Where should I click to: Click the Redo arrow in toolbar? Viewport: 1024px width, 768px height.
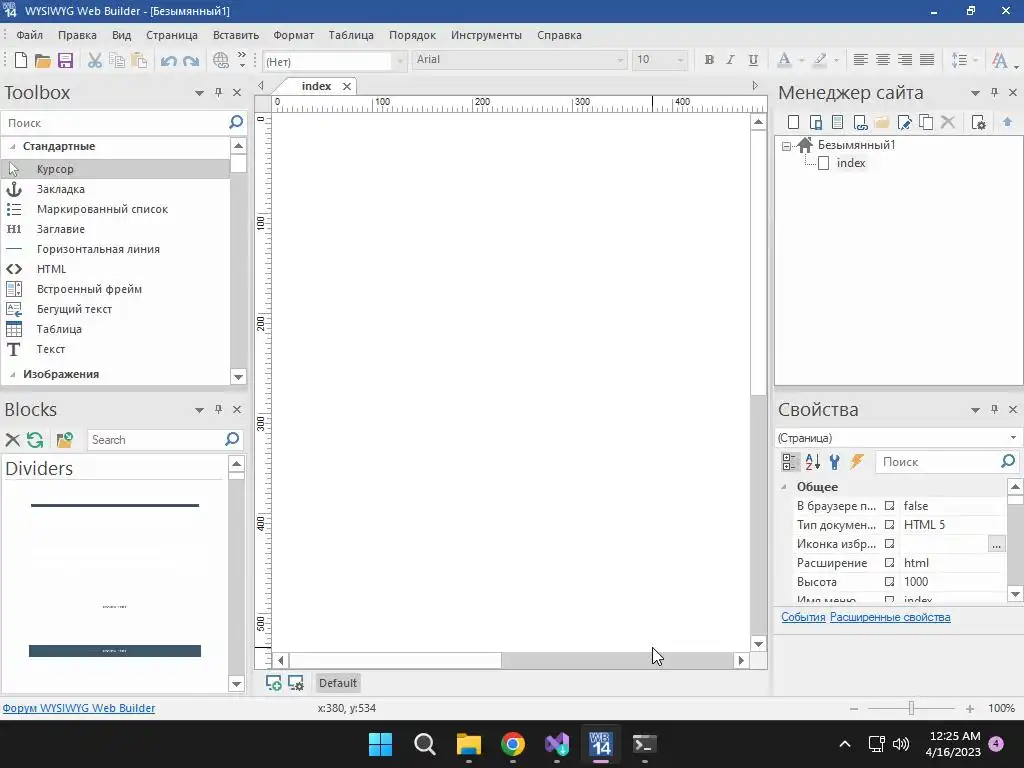pos(191,61)
